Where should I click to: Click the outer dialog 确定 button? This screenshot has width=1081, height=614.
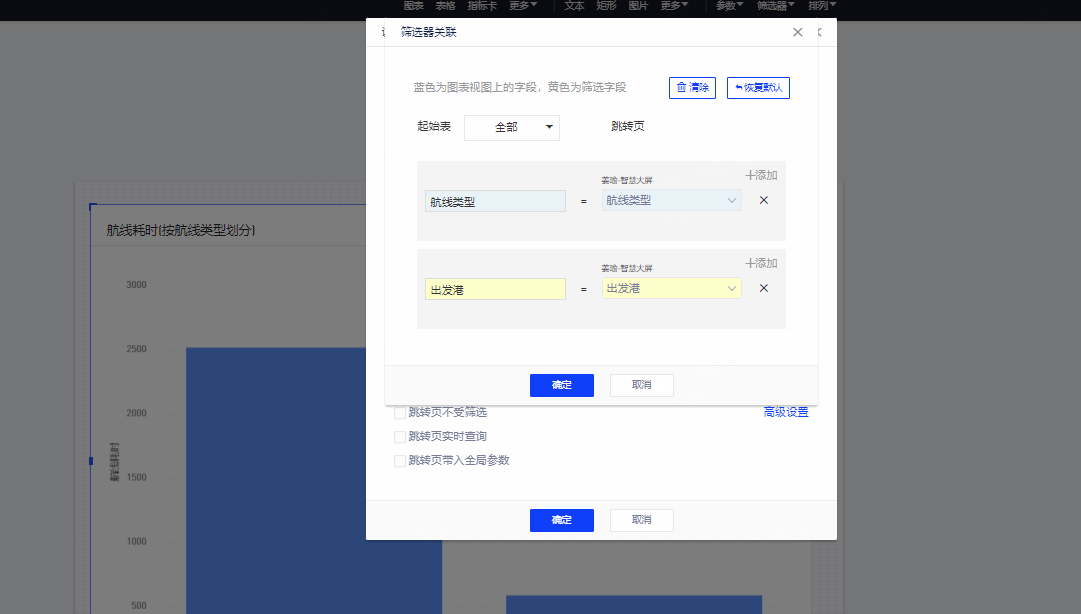562,520
